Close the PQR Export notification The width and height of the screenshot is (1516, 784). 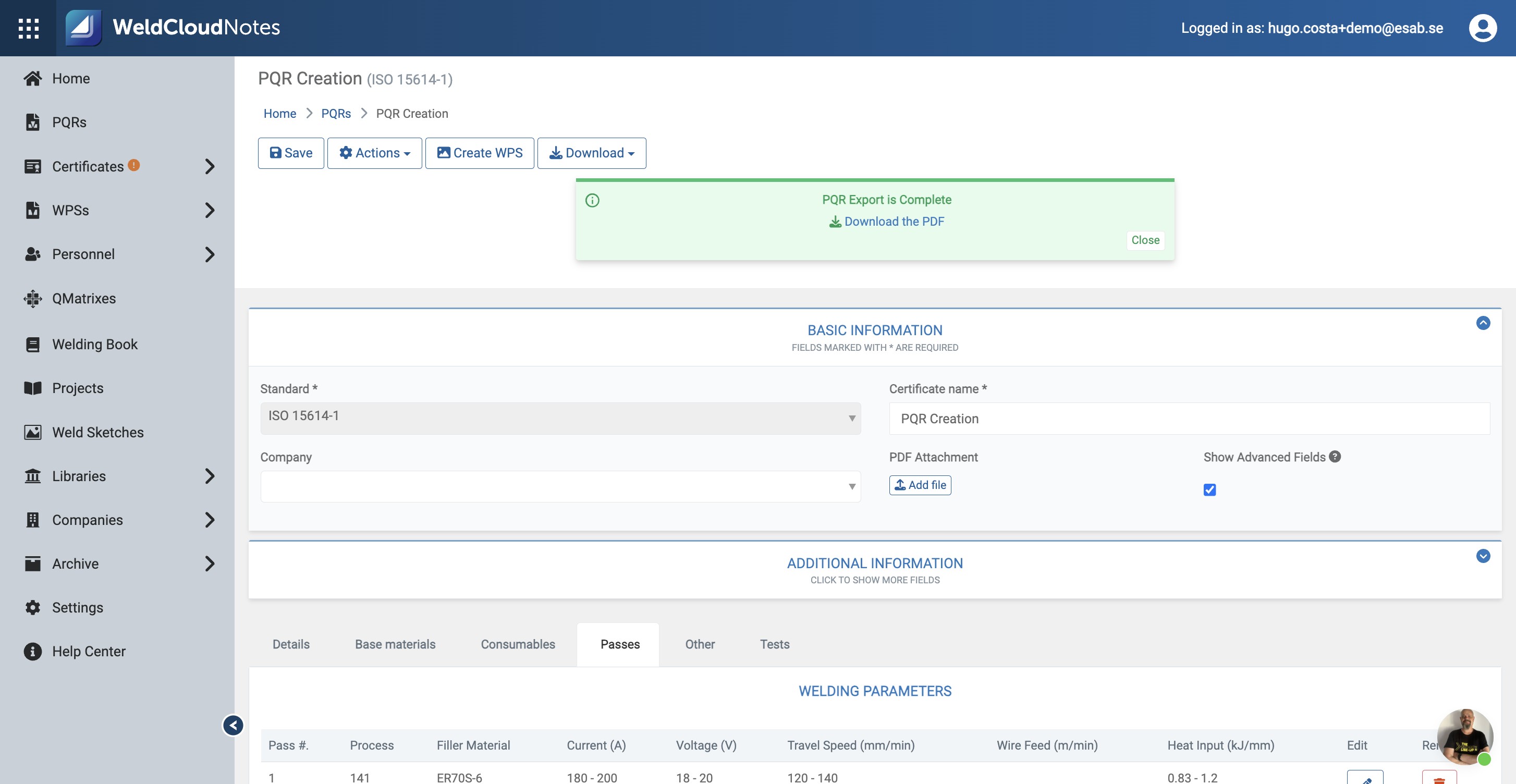click(1145, 240)
